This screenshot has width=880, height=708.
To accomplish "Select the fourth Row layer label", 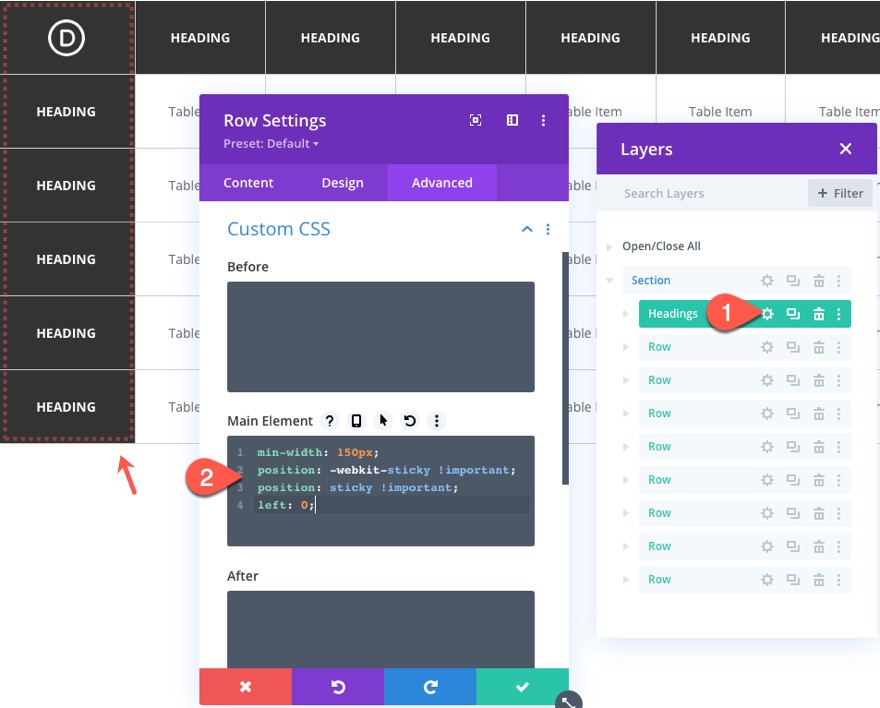I will click(x=659, y=447).
